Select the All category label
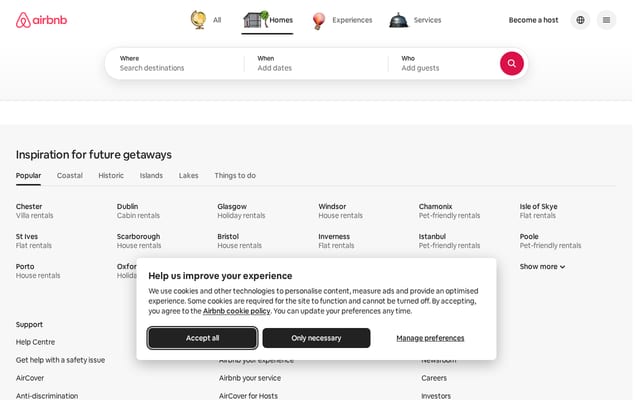 pyautogui.click(x=217, y=20)
